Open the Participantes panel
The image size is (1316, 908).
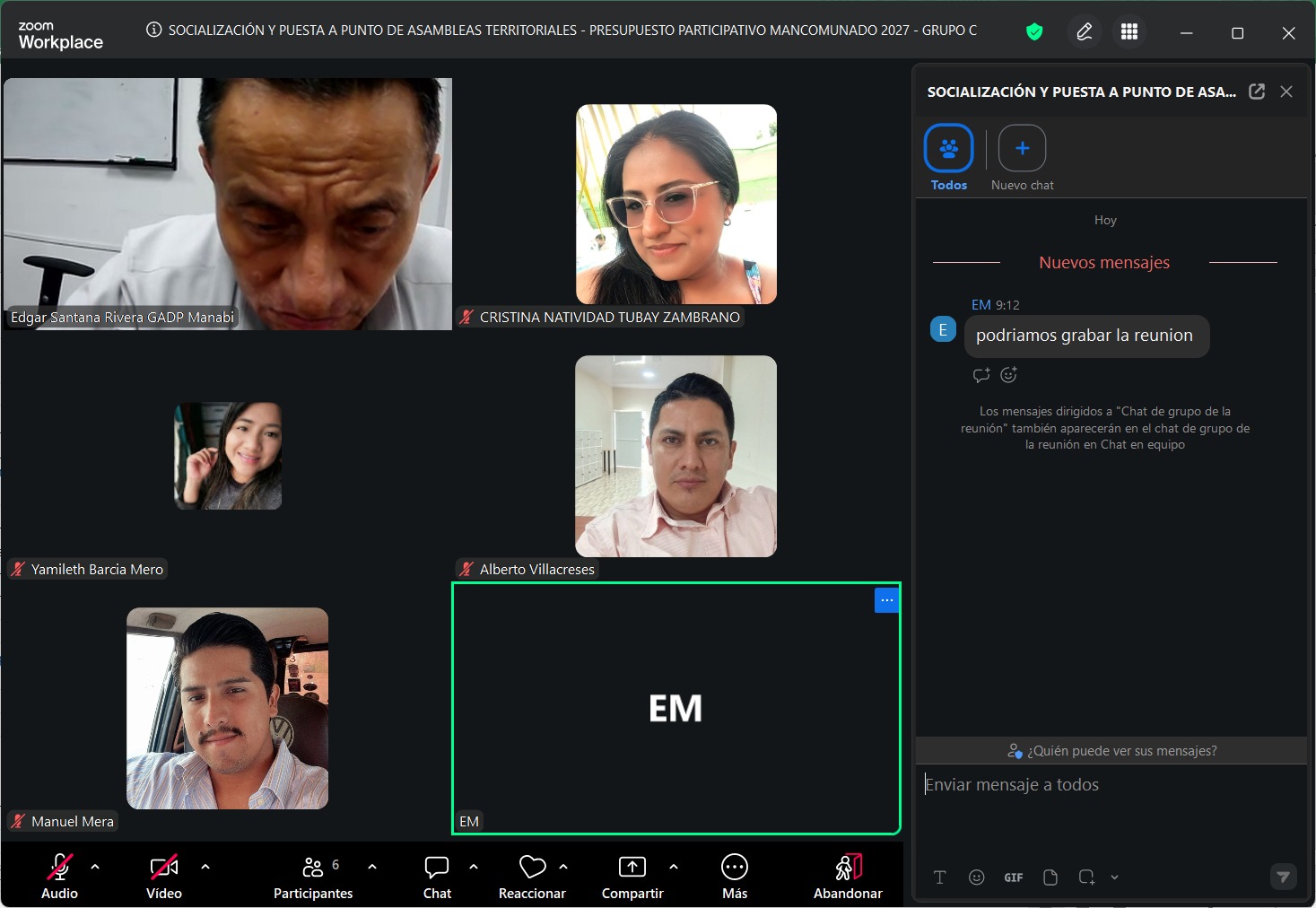pos(313,876)
